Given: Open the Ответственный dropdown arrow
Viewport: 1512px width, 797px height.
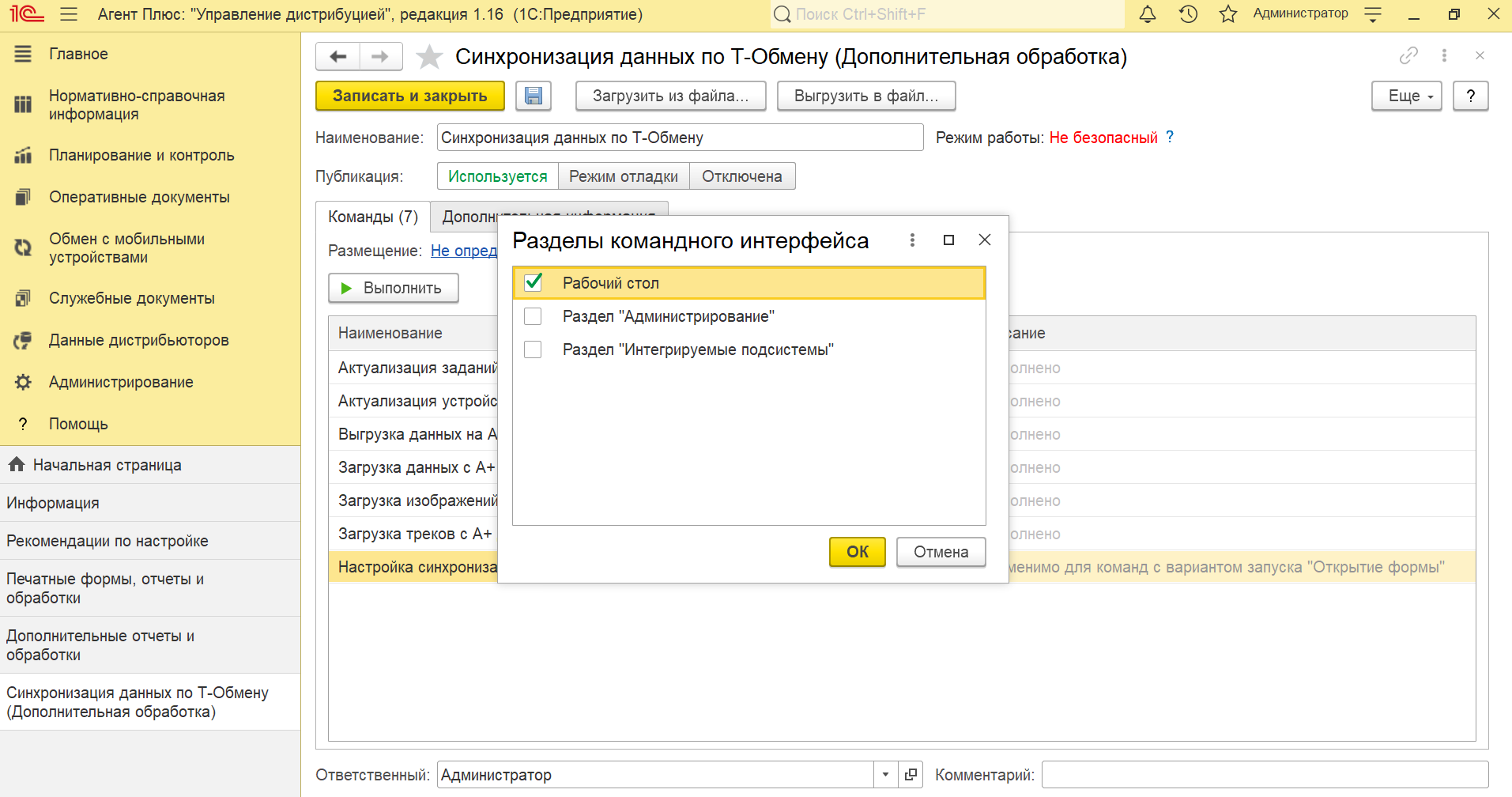Looking at the screenshot, I should pos(885,775).
